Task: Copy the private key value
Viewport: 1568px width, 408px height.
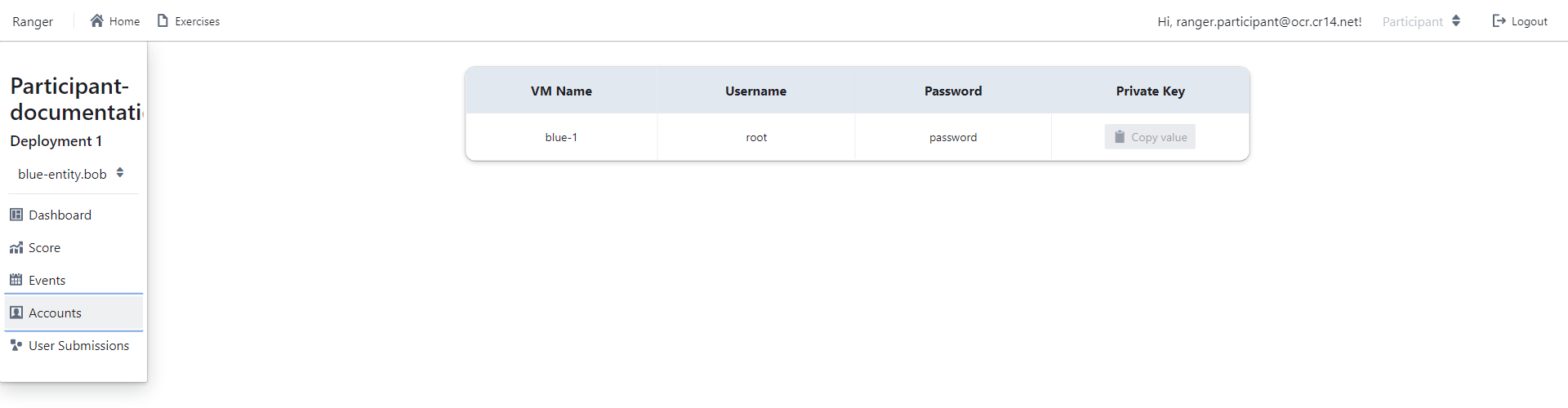Action: (x=1150, y=137)
